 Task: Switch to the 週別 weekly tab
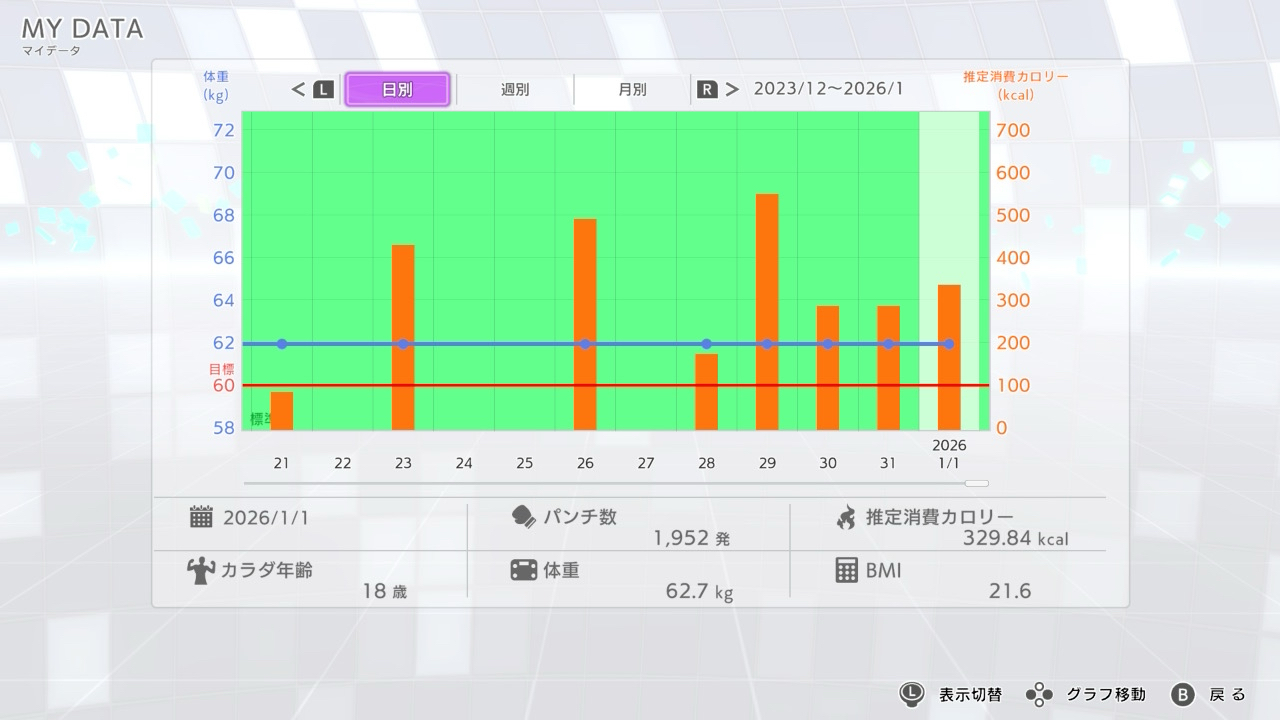tap(515, 89)
